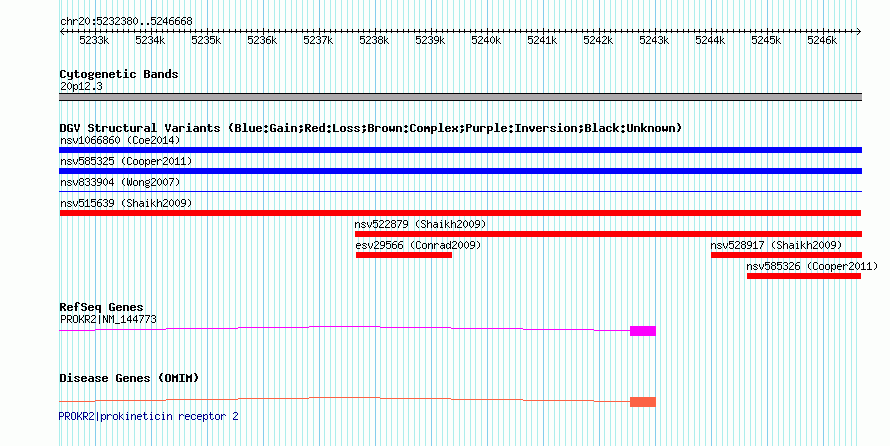Click the 5241k ruler tick label
The height and width of the screenshot is (446, 890).
(542, 40)
